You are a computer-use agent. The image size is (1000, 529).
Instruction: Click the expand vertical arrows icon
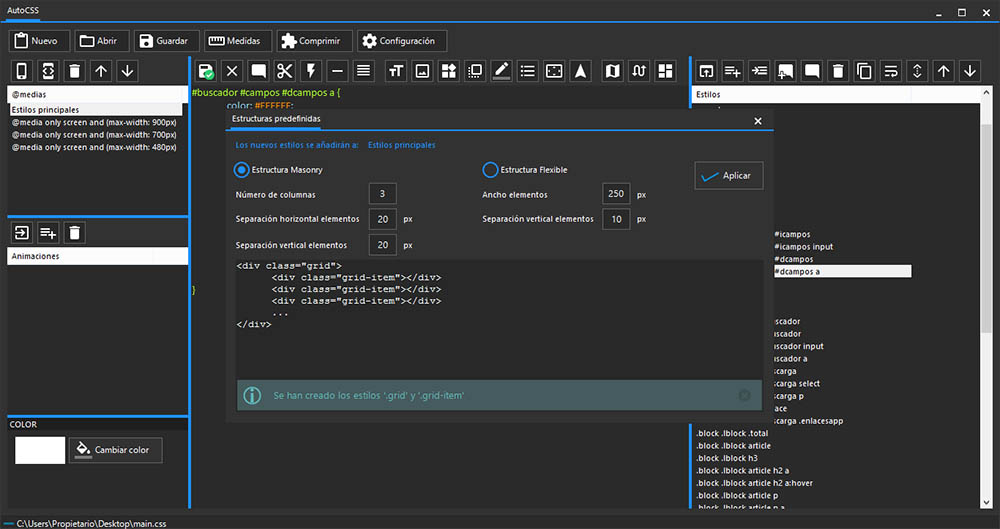917,71
